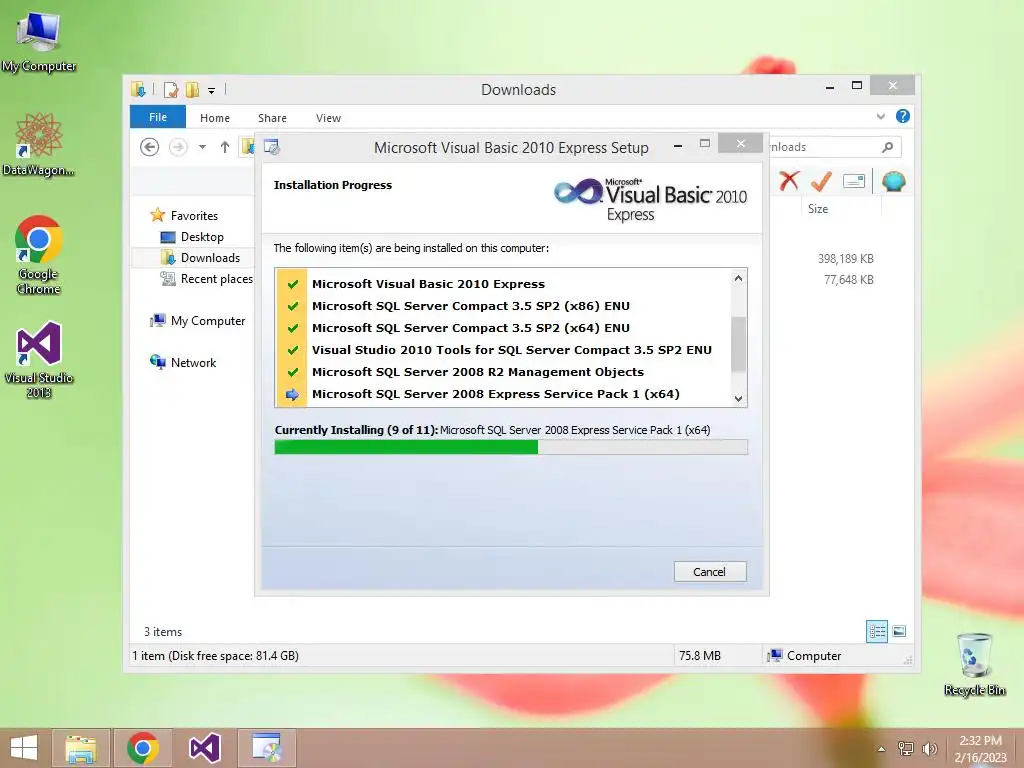Switch to large icons view in Explorer
1024x768 pixels.
pos(899,631)
